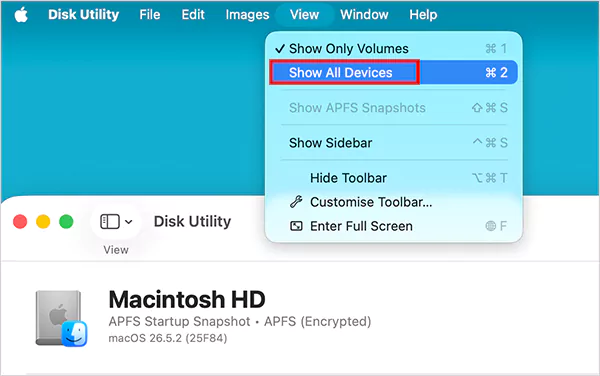Select Show Only Volumes option
Viewport: 600px width, 376px height.
coord(393,49)
